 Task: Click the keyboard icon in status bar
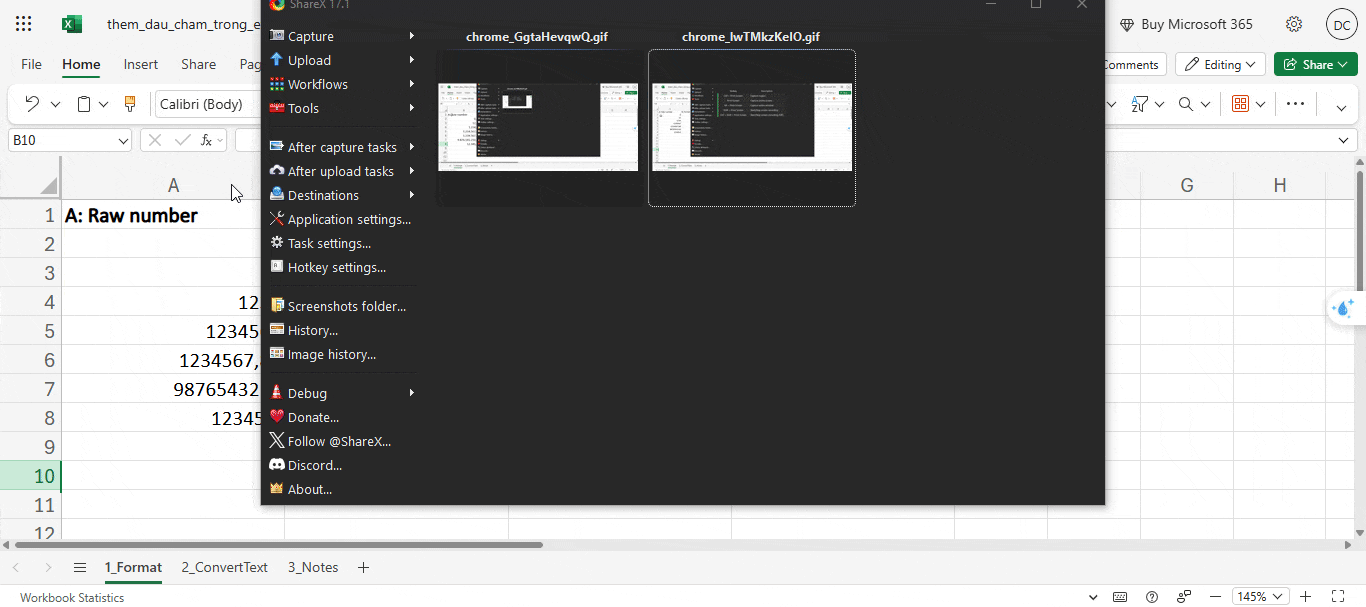point(1120,597)
